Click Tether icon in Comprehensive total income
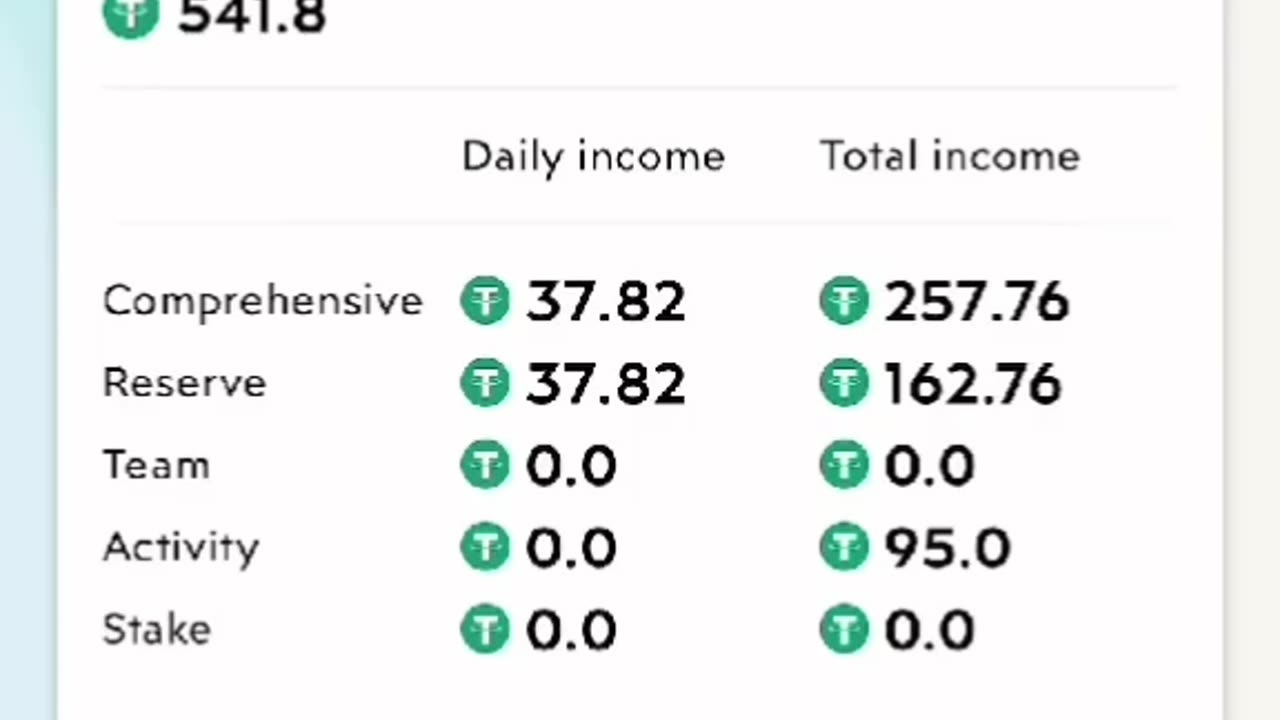This screenshot has width=1280, height=720. pyautogui.click(x=844, y=301)
